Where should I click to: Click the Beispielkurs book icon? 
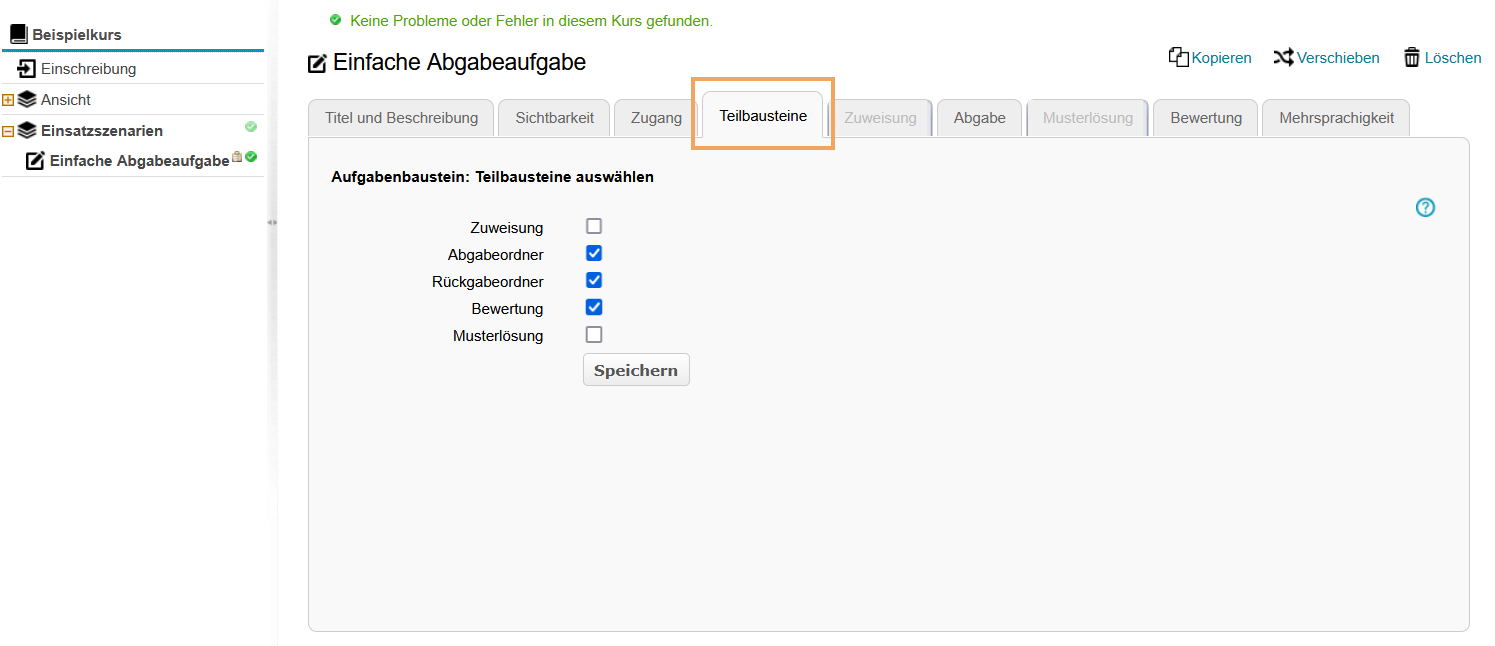pos(19,35)
